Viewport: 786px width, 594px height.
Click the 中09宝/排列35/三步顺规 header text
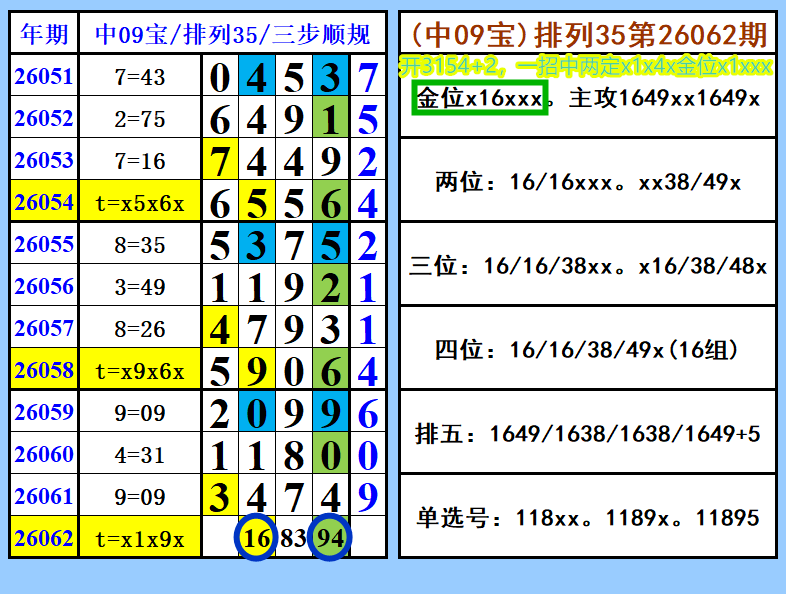pyautogui.click(x=233, y=34)
